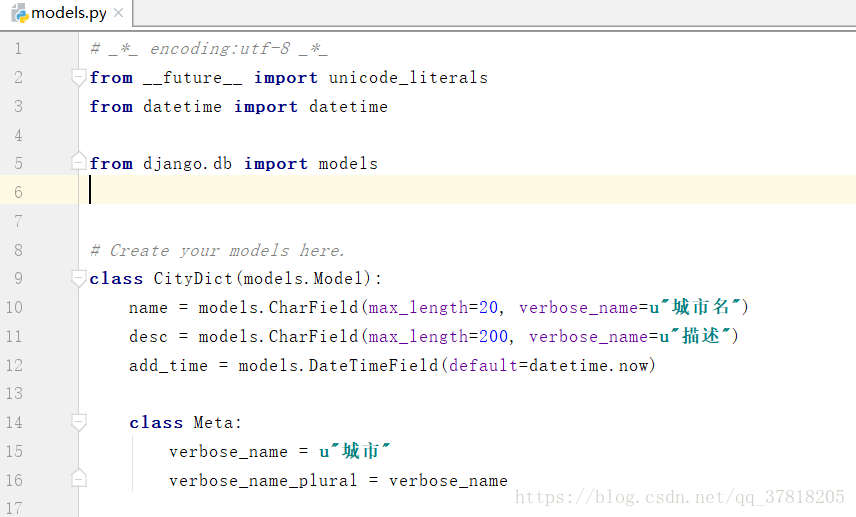Click 'from datetime' on line 3

(x=156, y=106)
